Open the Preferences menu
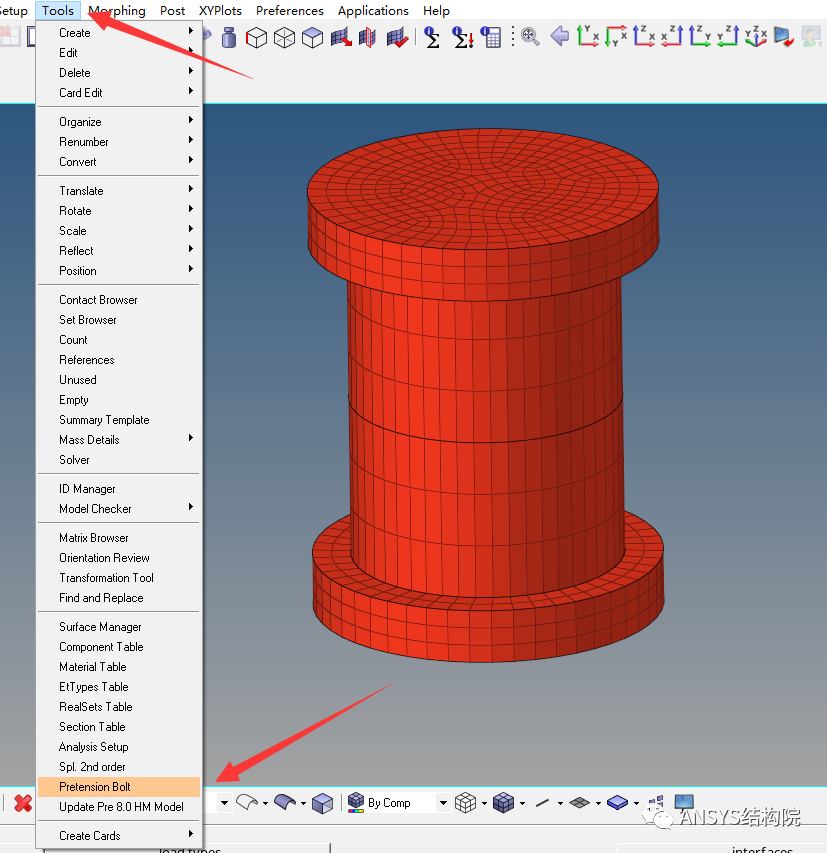This screenshot has width=827, height=853. tap(289, 10)
